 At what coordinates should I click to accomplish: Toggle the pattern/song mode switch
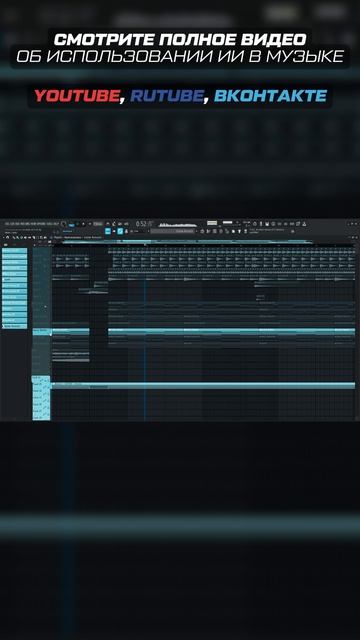[x=71, y=224]
